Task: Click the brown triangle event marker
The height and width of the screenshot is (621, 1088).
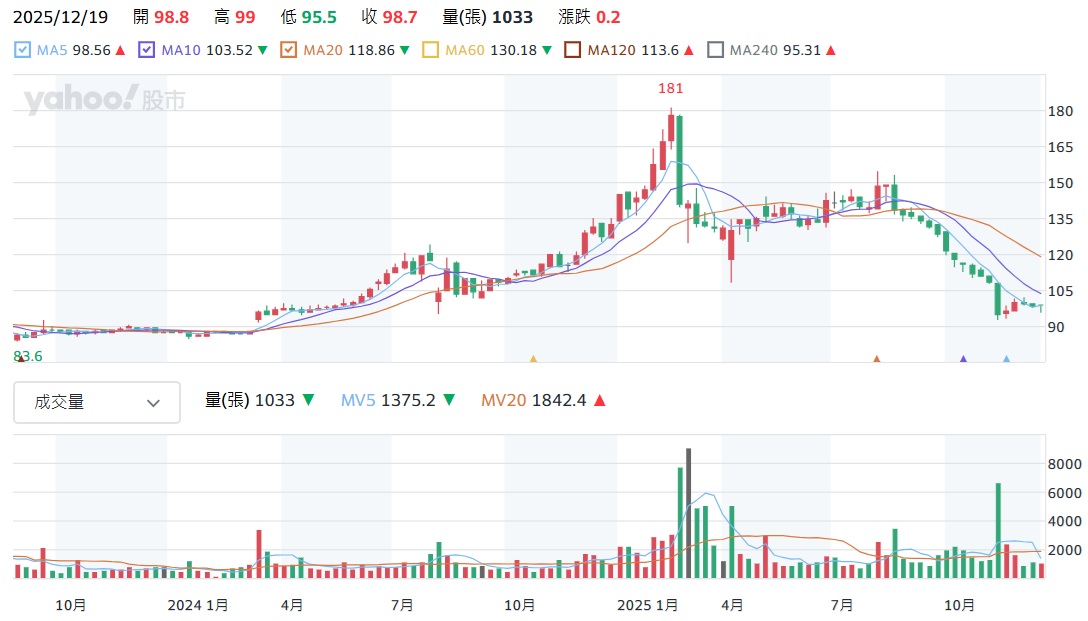Action: coord(877,359)
